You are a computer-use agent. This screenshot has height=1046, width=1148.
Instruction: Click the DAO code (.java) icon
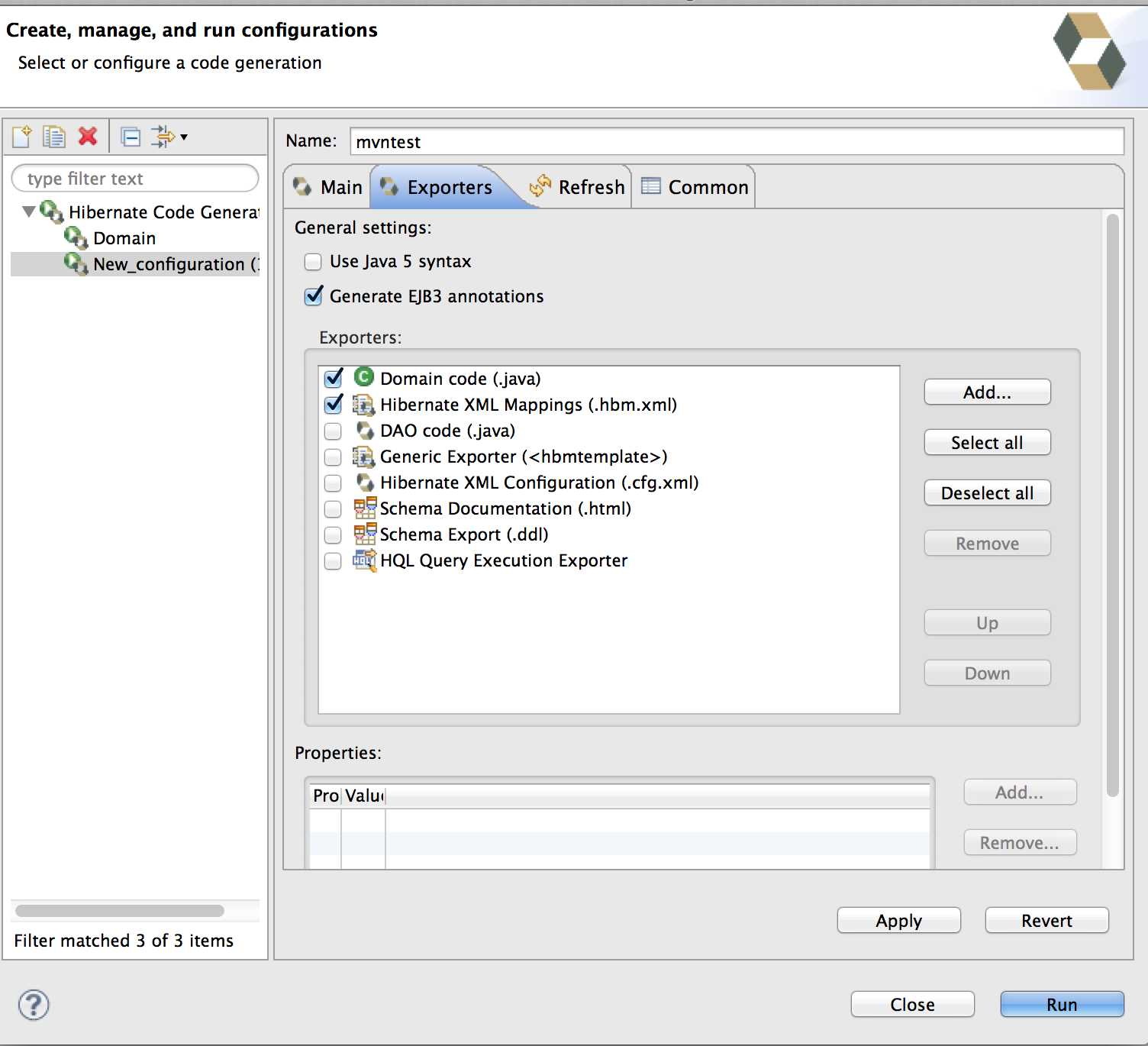coord(365,430)
